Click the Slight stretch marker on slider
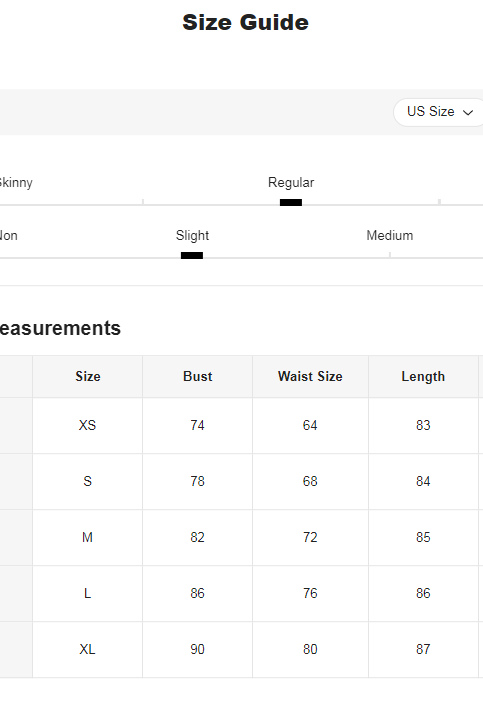The height and width of the screenshot is (721, 483). pos(192,255)
